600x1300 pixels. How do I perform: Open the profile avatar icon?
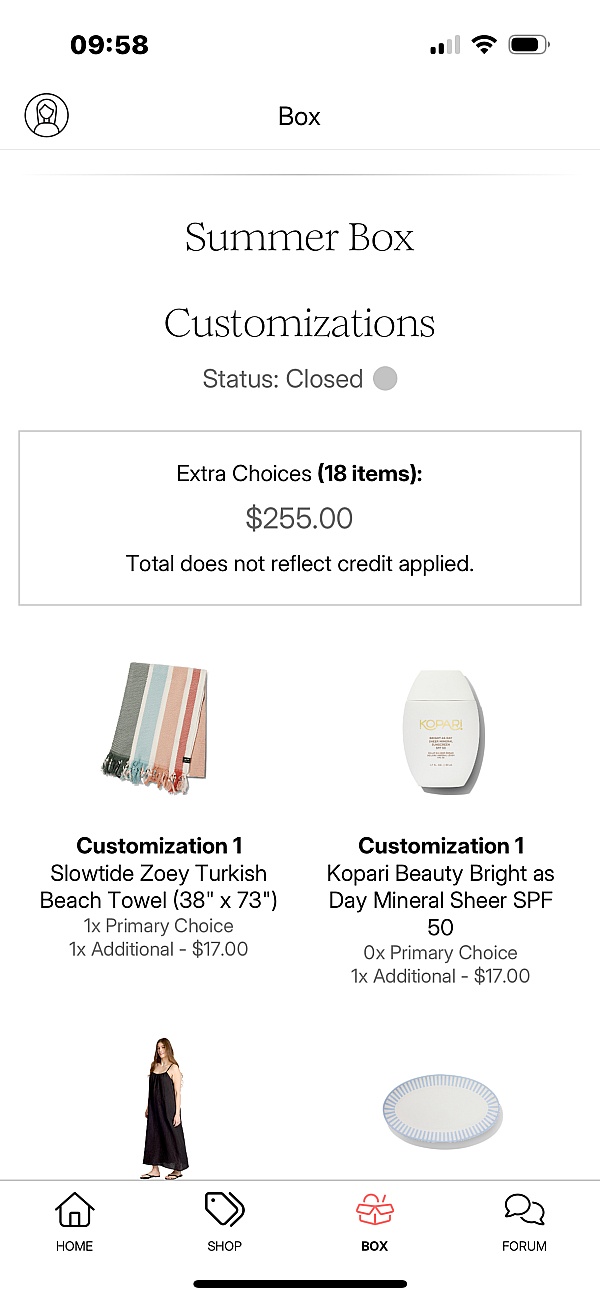coord(46,116)
